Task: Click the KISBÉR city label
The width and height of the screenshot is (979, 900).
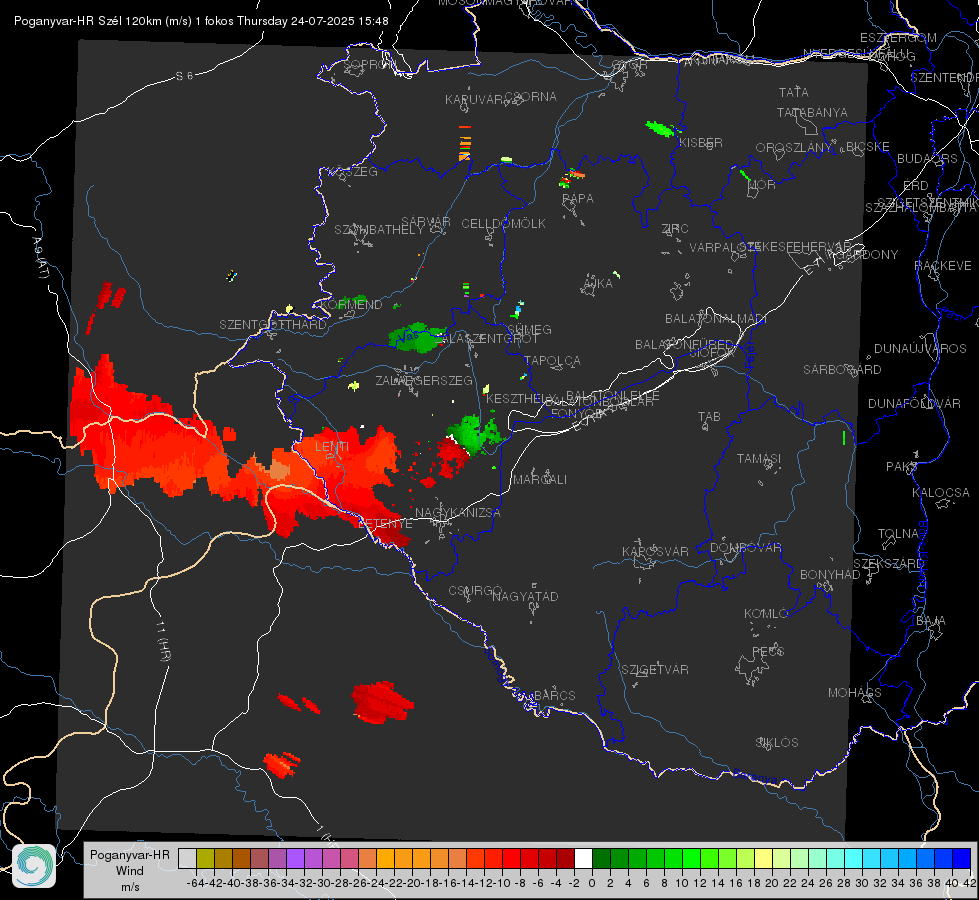Action: (701, 143)
